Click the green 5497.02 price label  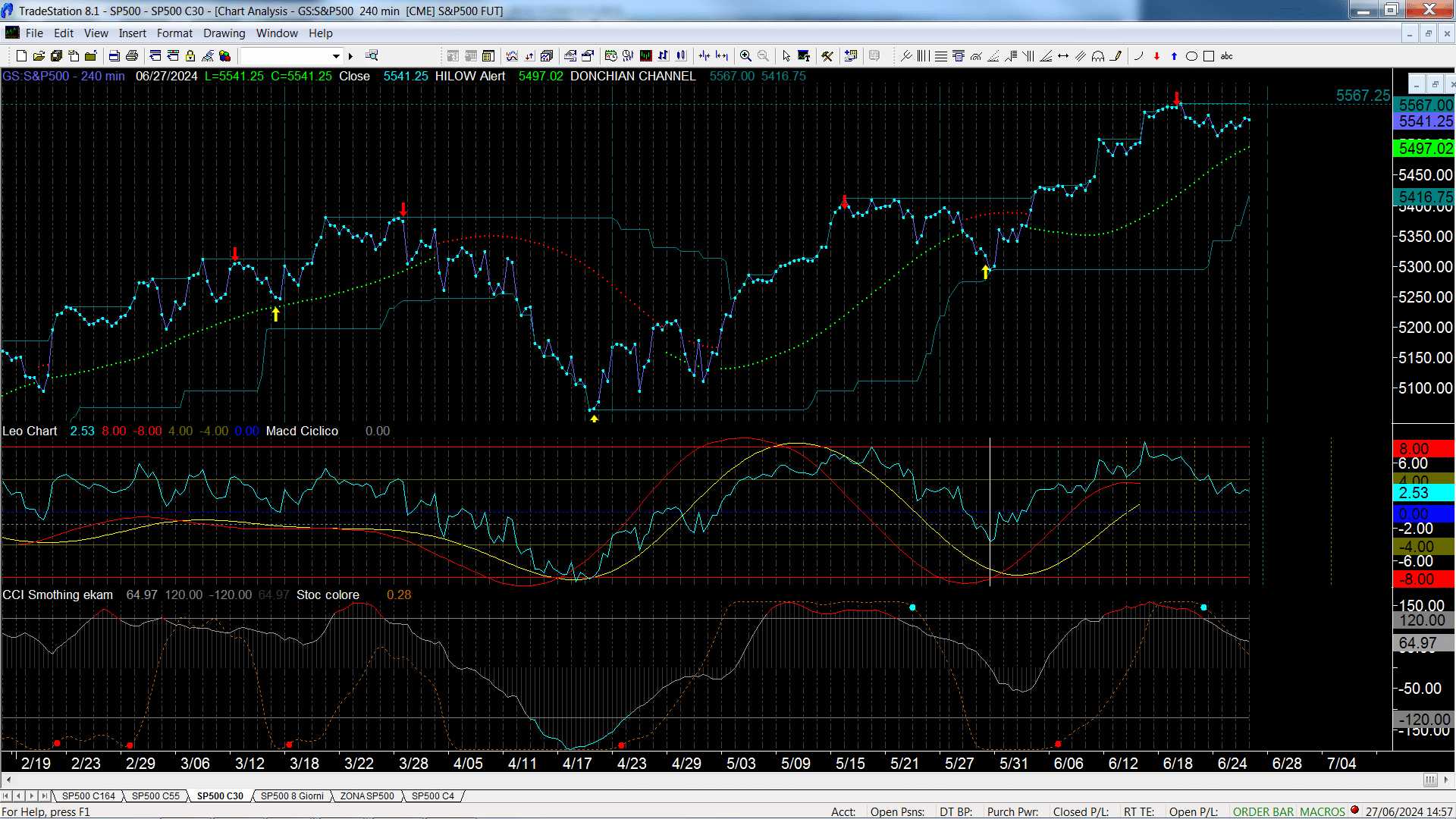coord(1424,149)
